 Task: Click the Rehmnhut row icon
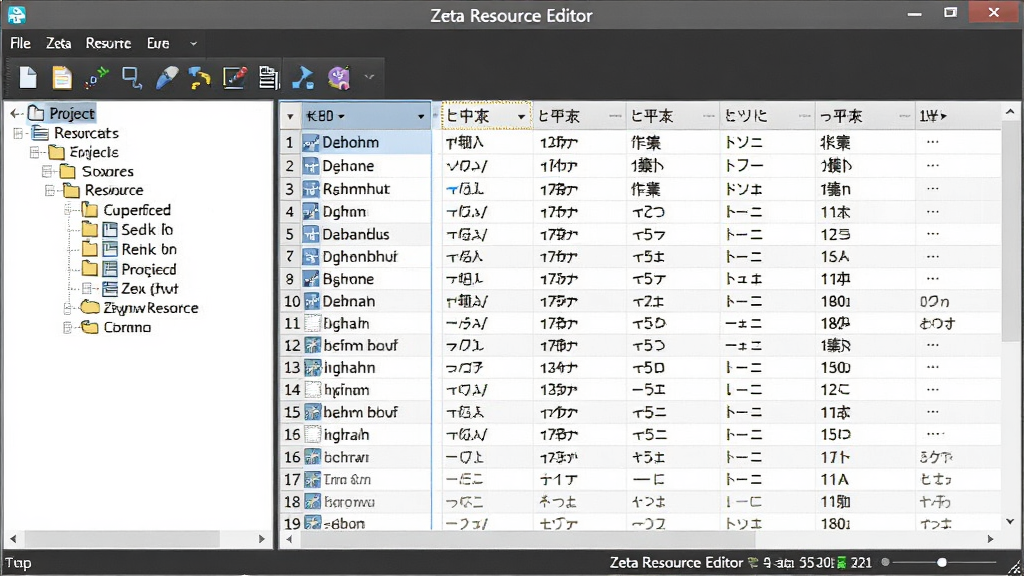pos(311,189)
